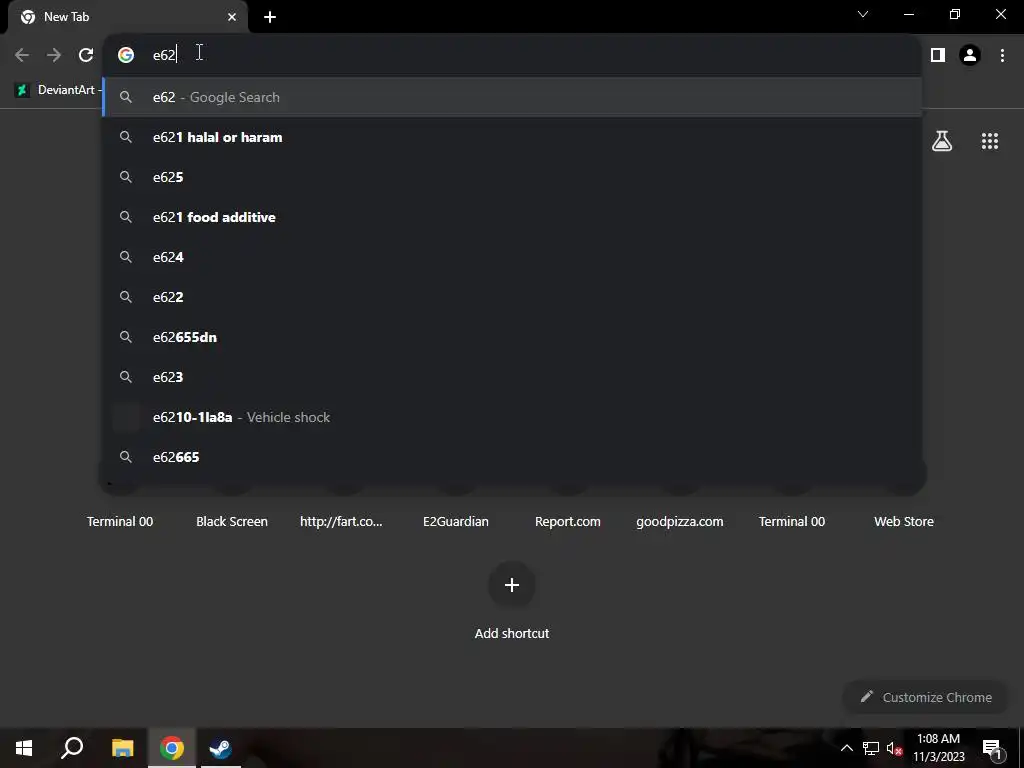Open the taskbar search magnifier
This screenshot has width=1024, height=768.
[72, 748]
